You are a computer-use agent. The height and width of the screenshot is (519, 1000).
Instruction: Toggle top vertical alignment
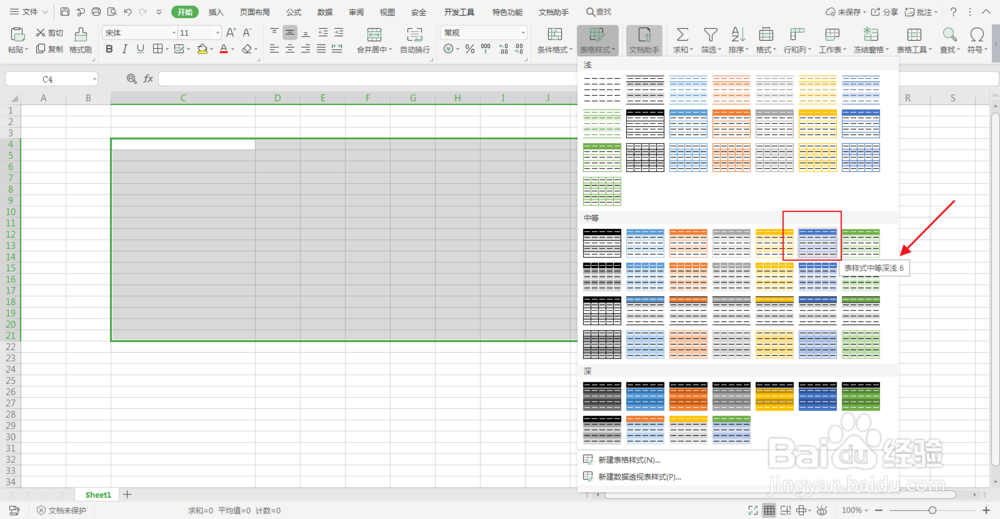tap(274, 33)
